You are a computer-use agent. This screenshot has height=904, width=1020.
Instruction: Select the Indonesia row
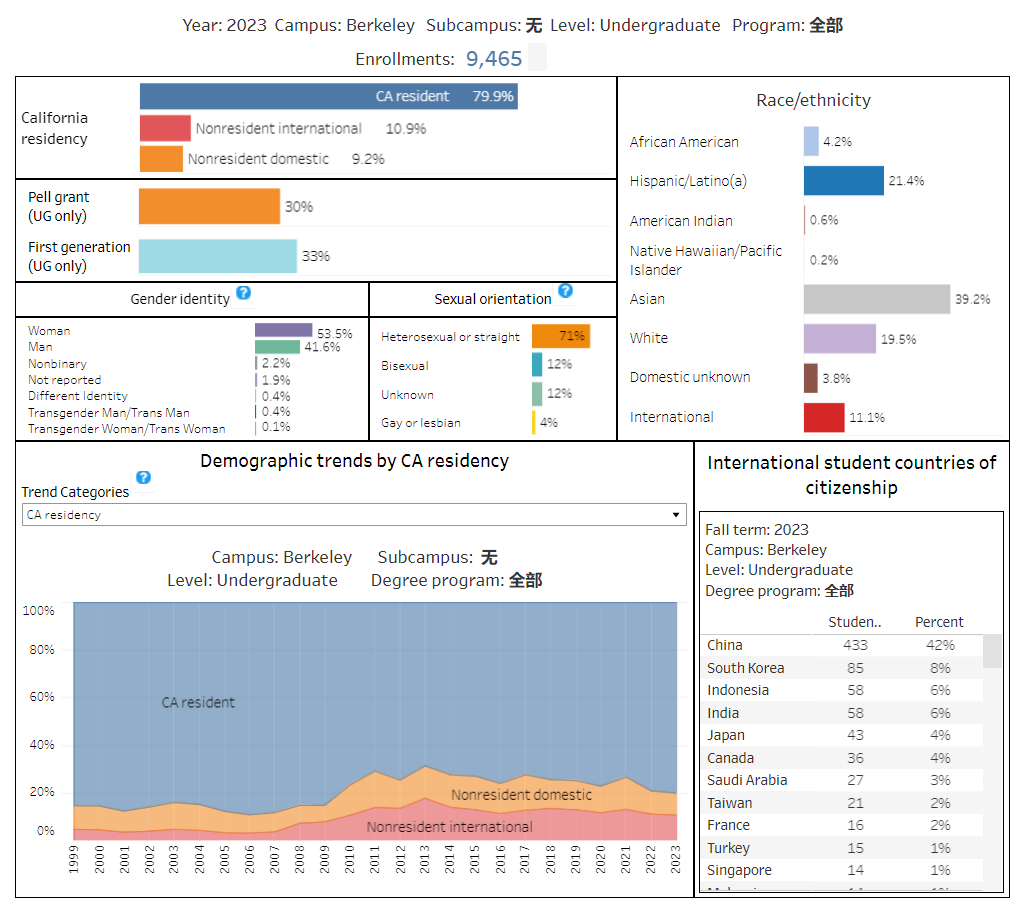842,690
